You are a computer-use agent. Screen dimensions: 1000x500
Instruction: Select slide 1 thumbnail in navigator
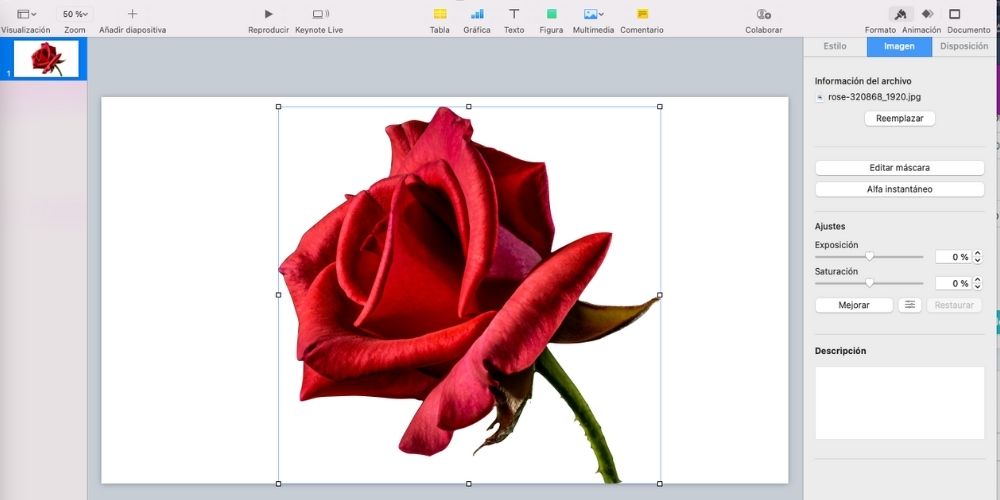coord(47,59)
